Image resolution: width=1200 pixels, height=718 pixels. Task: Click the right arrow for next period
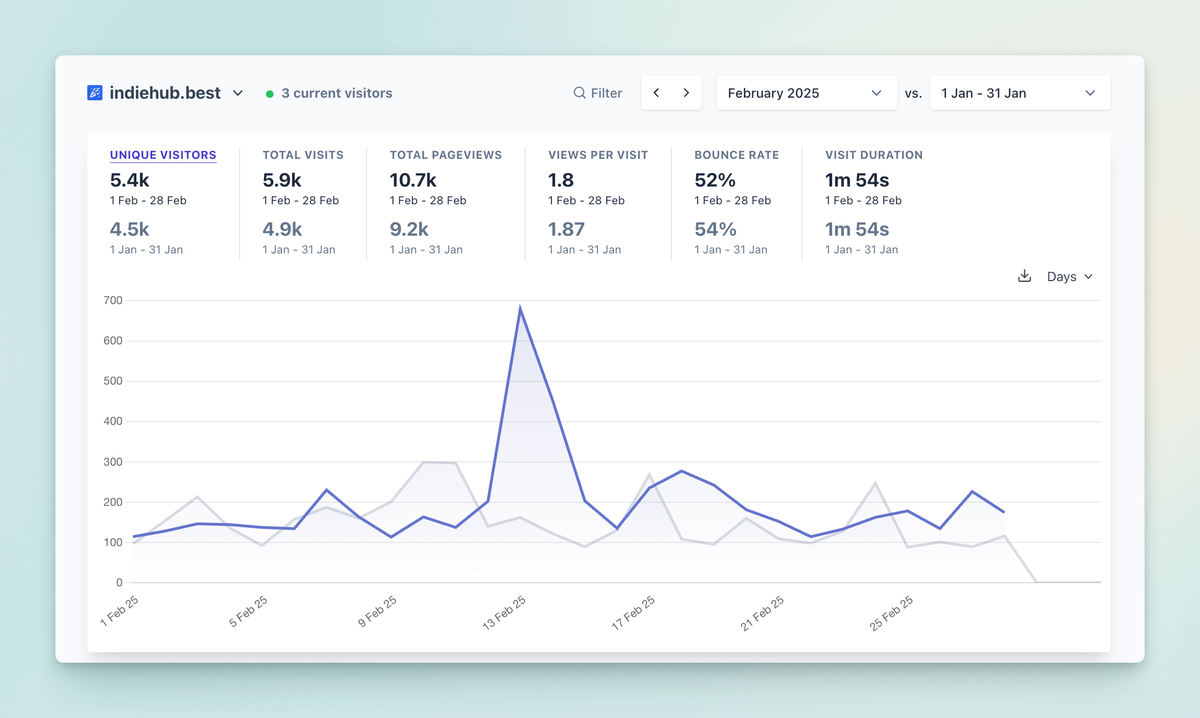coord(687,92)
